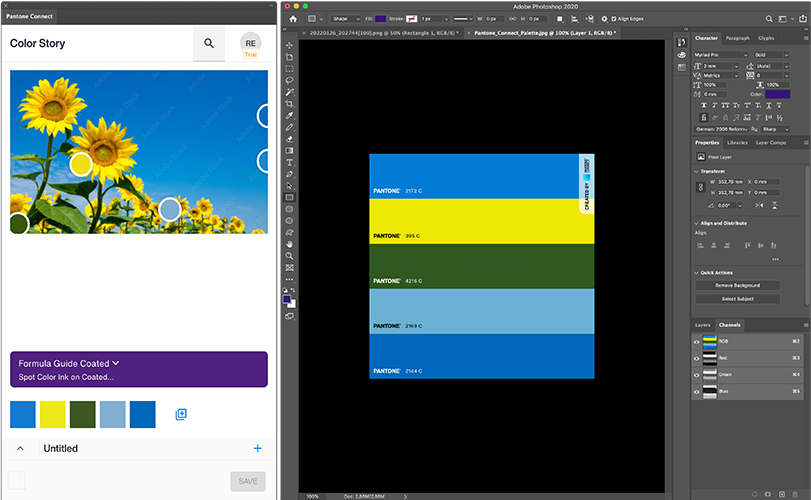Click the Remove Background button
The height and width of the screenshot is (500, 811).
738,285
